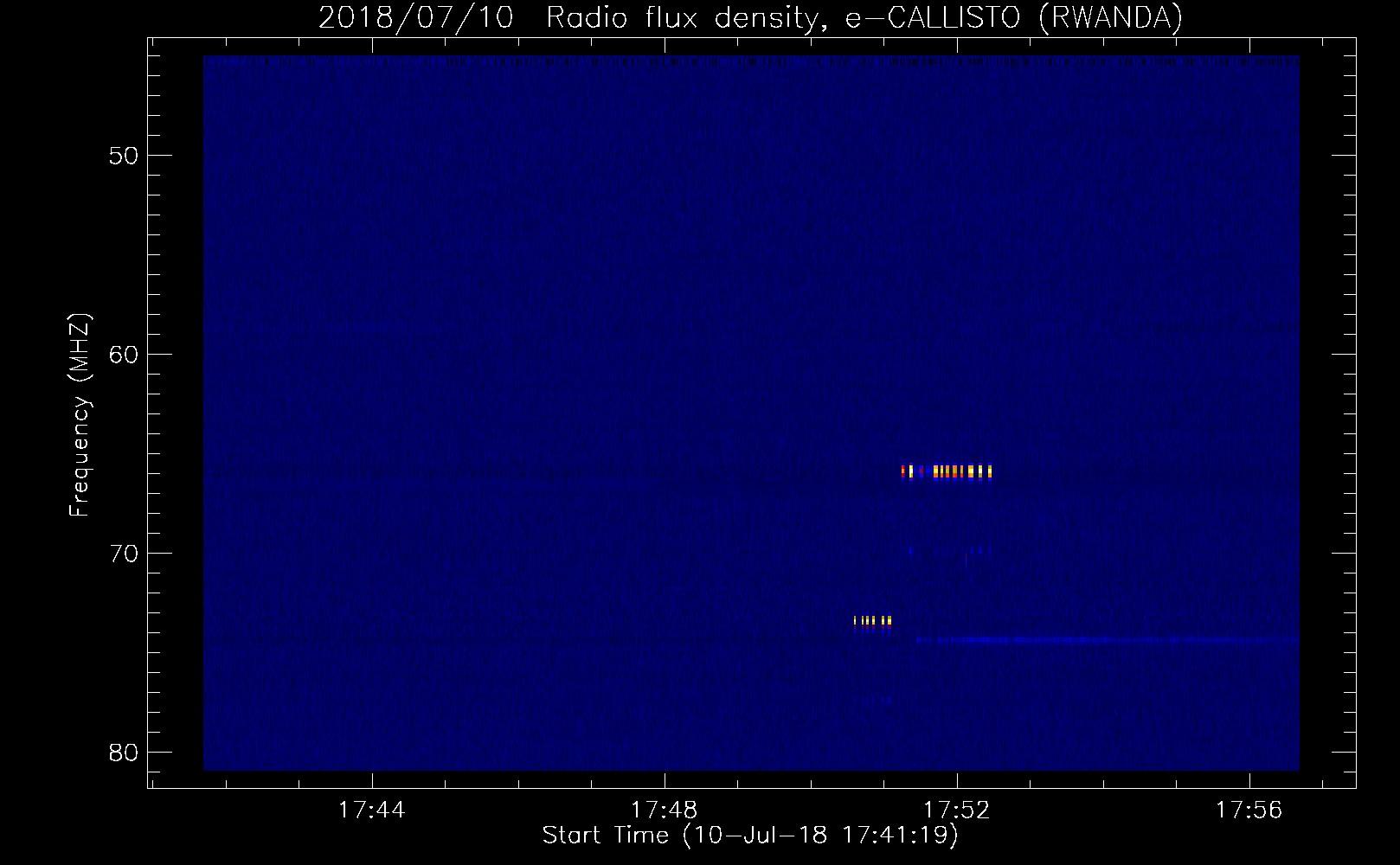Click the 17:56 time tick label

(1249, 811)
